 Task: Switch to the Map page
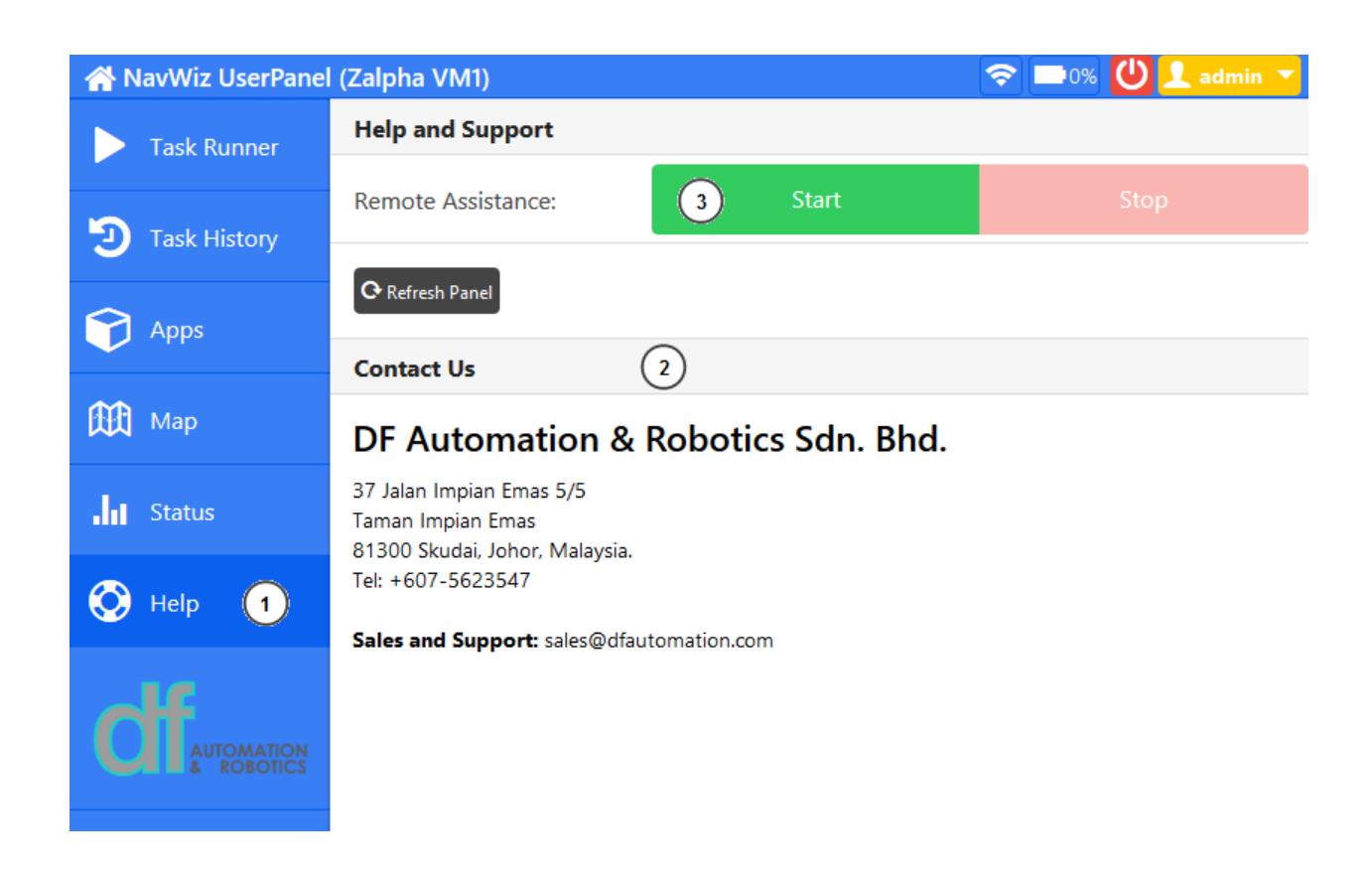(200, 420)
